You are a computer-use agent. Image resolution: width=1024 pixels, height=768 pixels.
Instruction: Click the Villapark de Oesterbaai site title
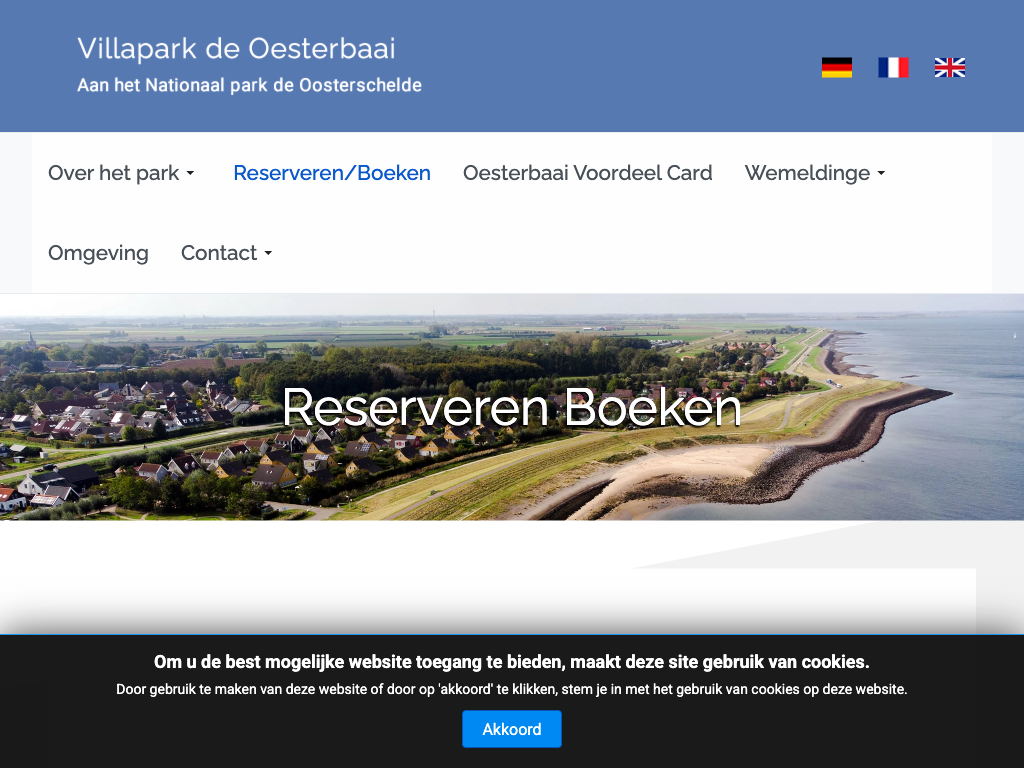[236, 48]
